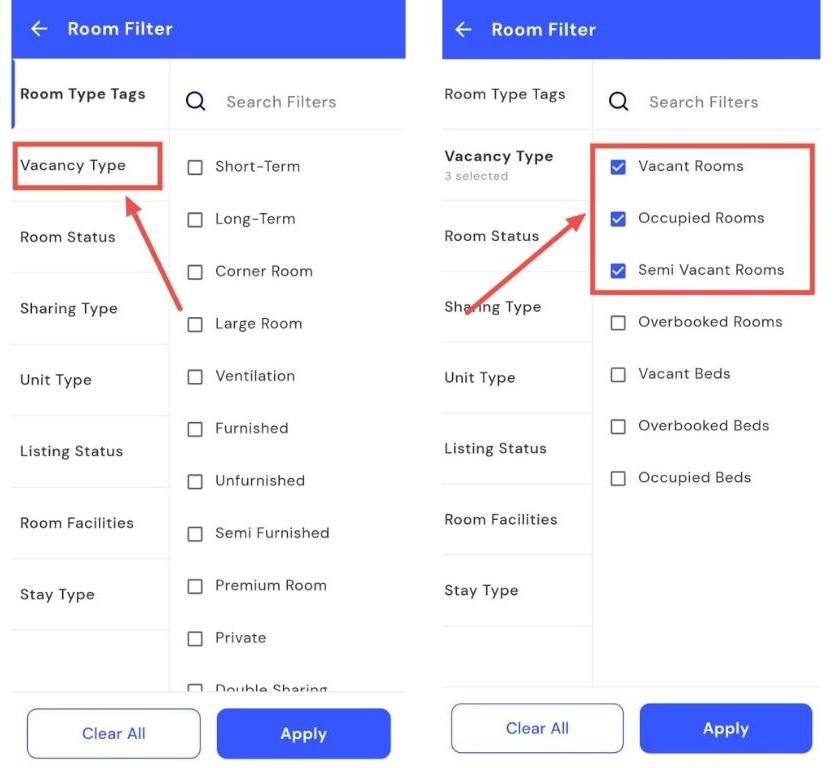The width and height of the screenshot is (838, 768).
Task: Tick the Overbooked Rooms checkbox
Action: pos(618,322)
